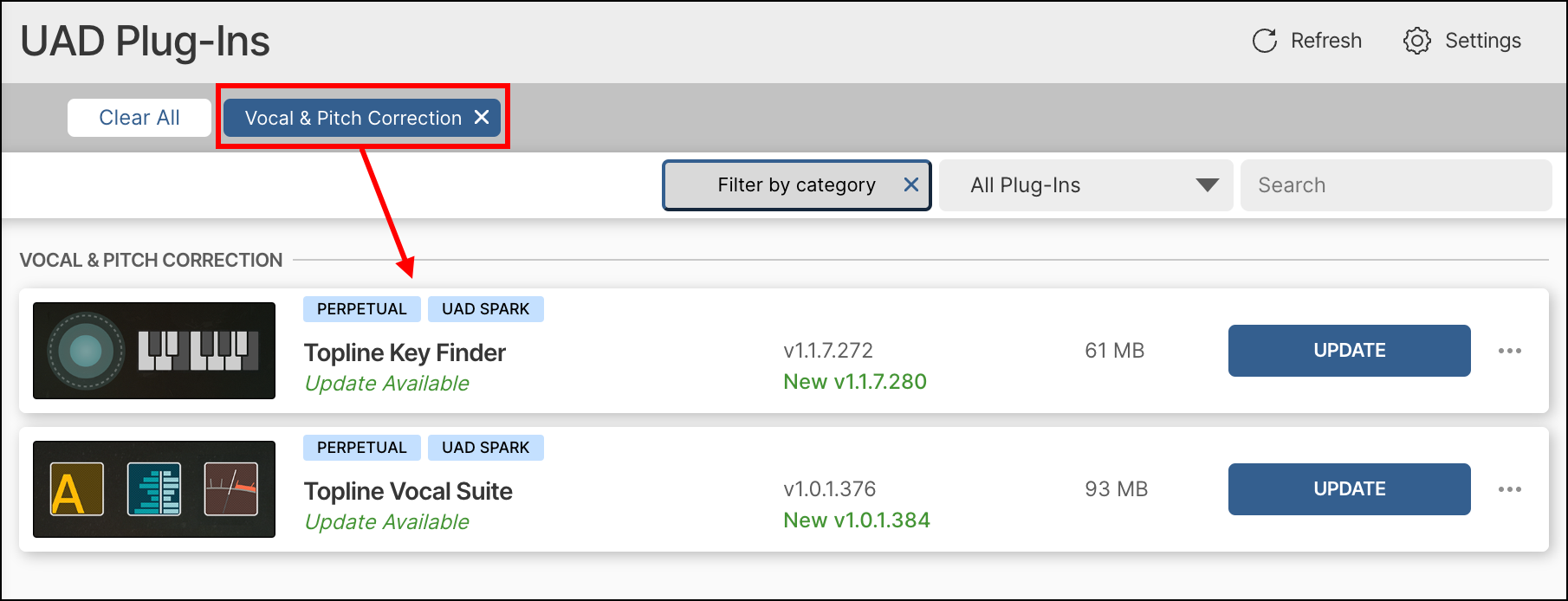
Task: Open Settings via the gear icon
Action: (1416, 41)
